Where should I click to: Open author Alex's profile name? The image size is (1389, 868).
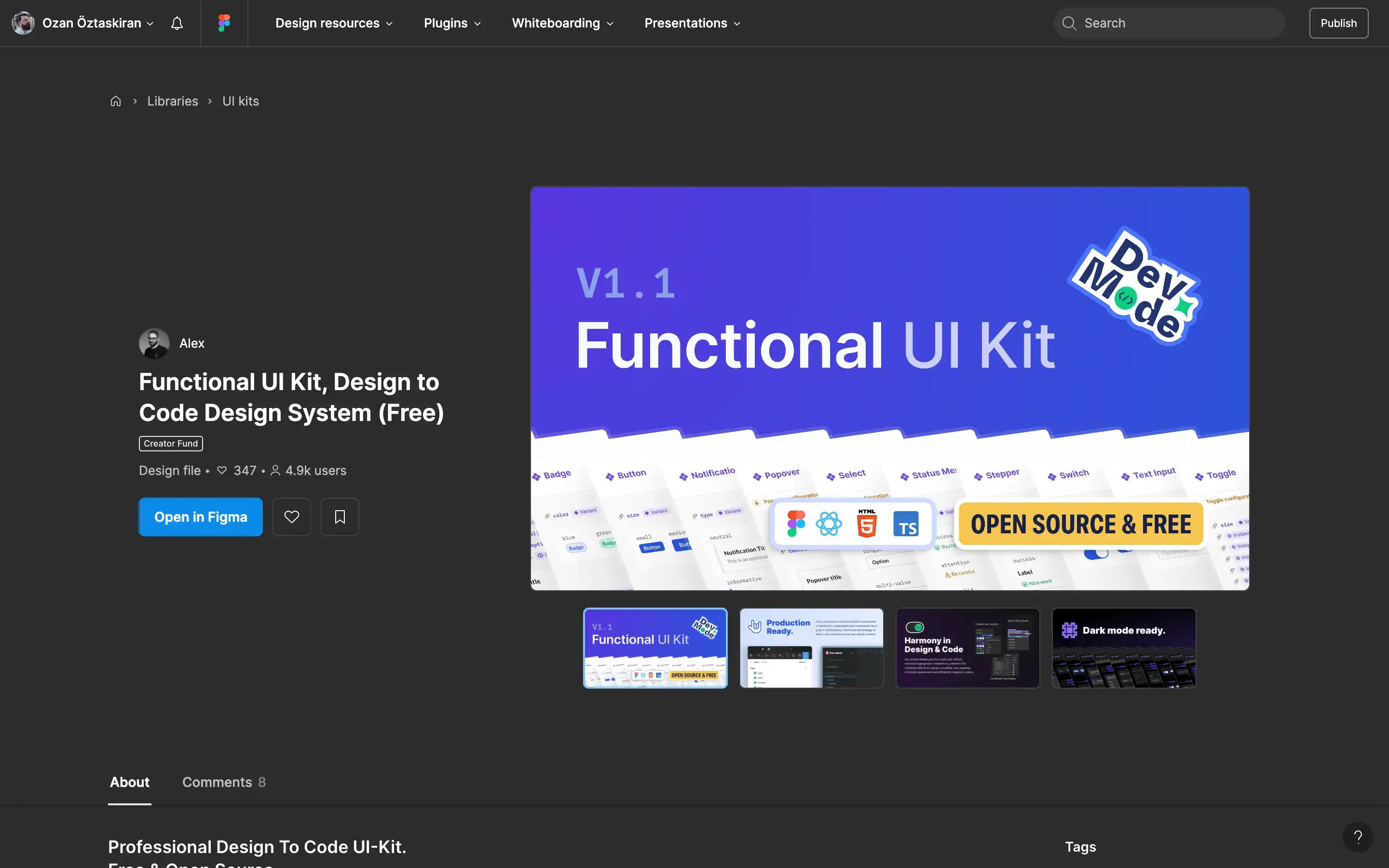[191, 343]
